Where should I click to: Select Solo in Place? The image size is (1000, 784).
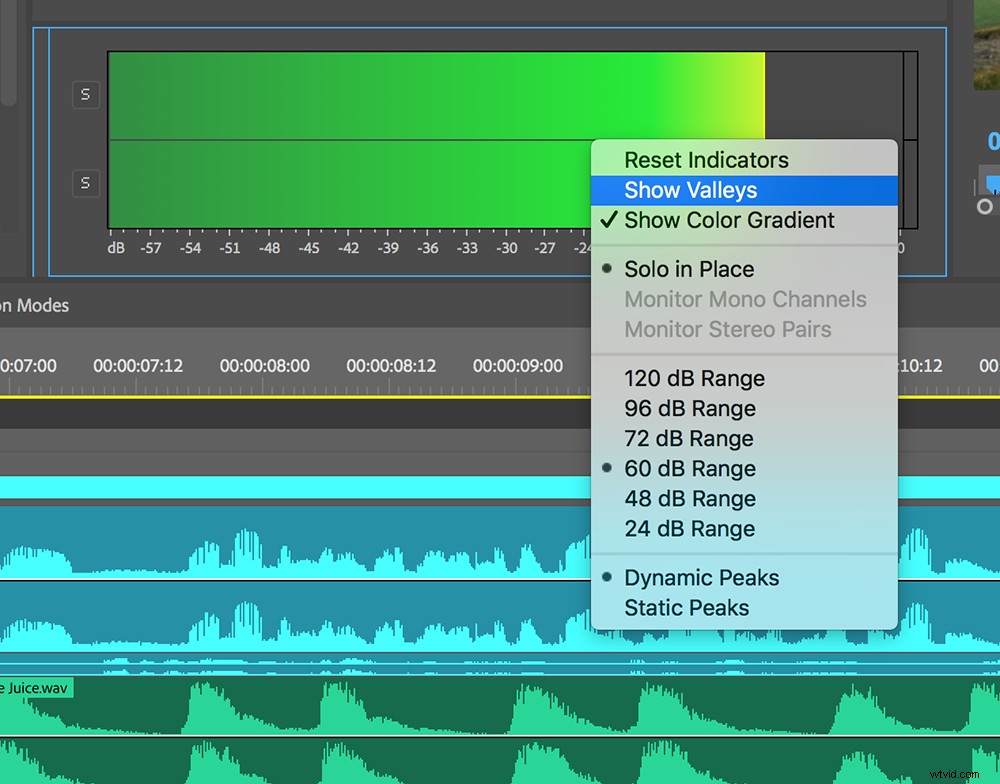(x=689, y=269)
